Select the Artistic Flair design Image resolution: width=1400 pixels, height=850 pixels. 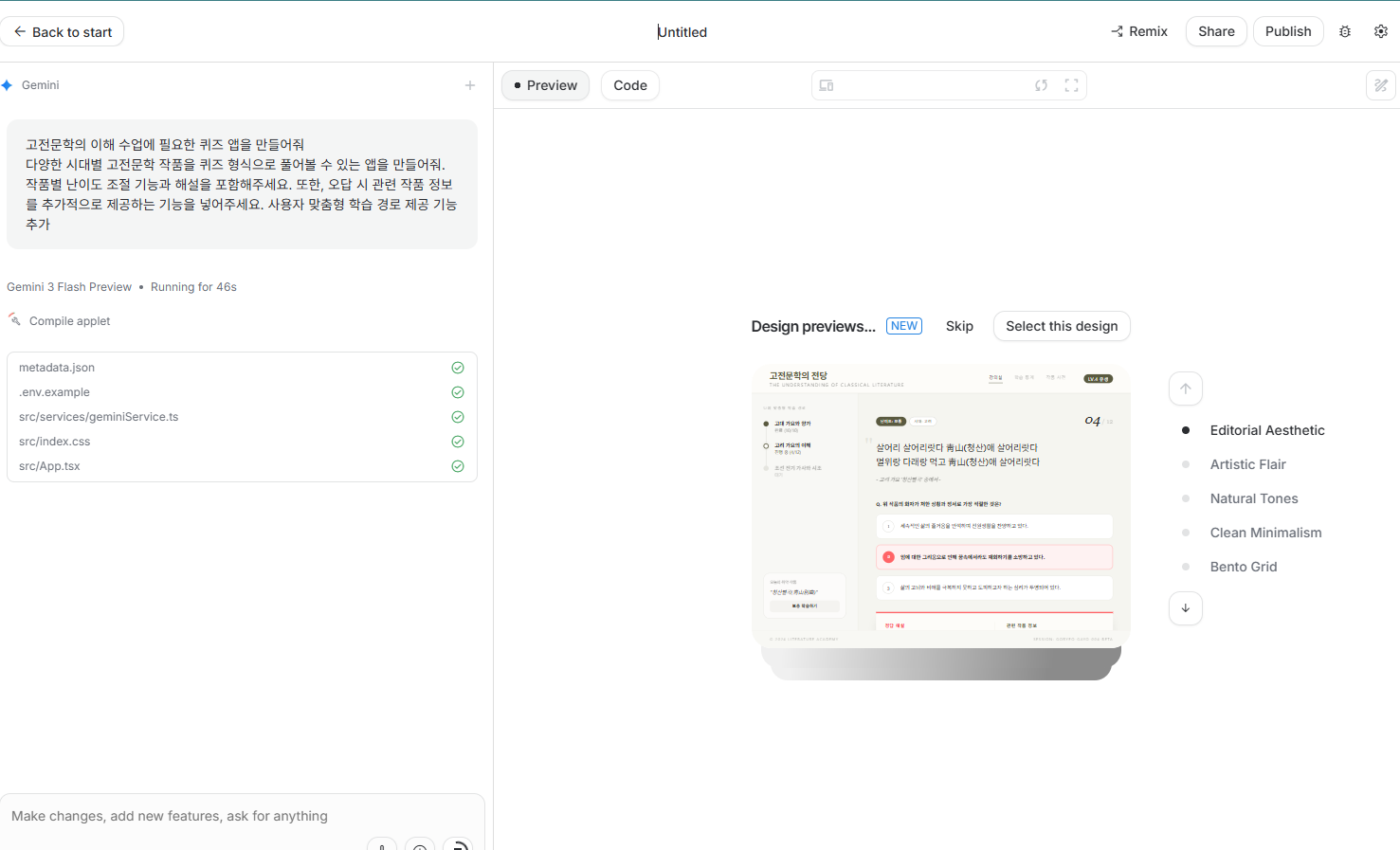coord(1247,464)
